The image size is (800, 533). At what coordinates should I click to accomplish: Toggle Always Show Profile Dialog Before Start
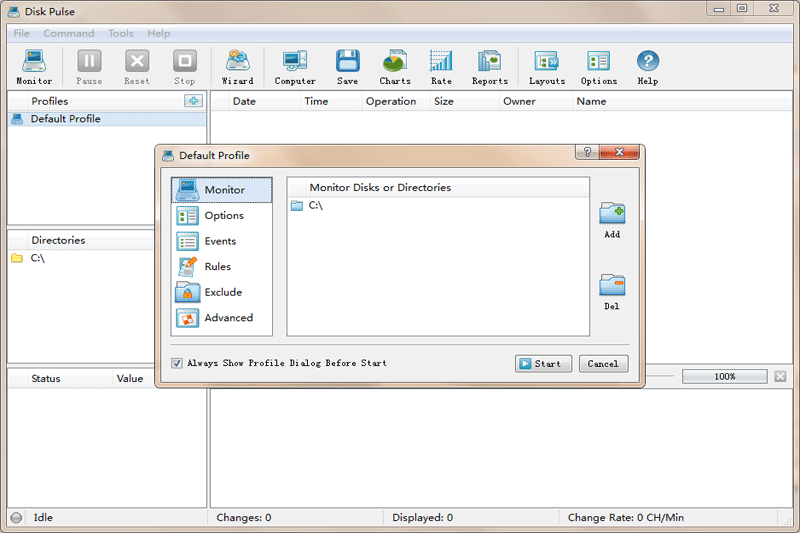(177, 363)
